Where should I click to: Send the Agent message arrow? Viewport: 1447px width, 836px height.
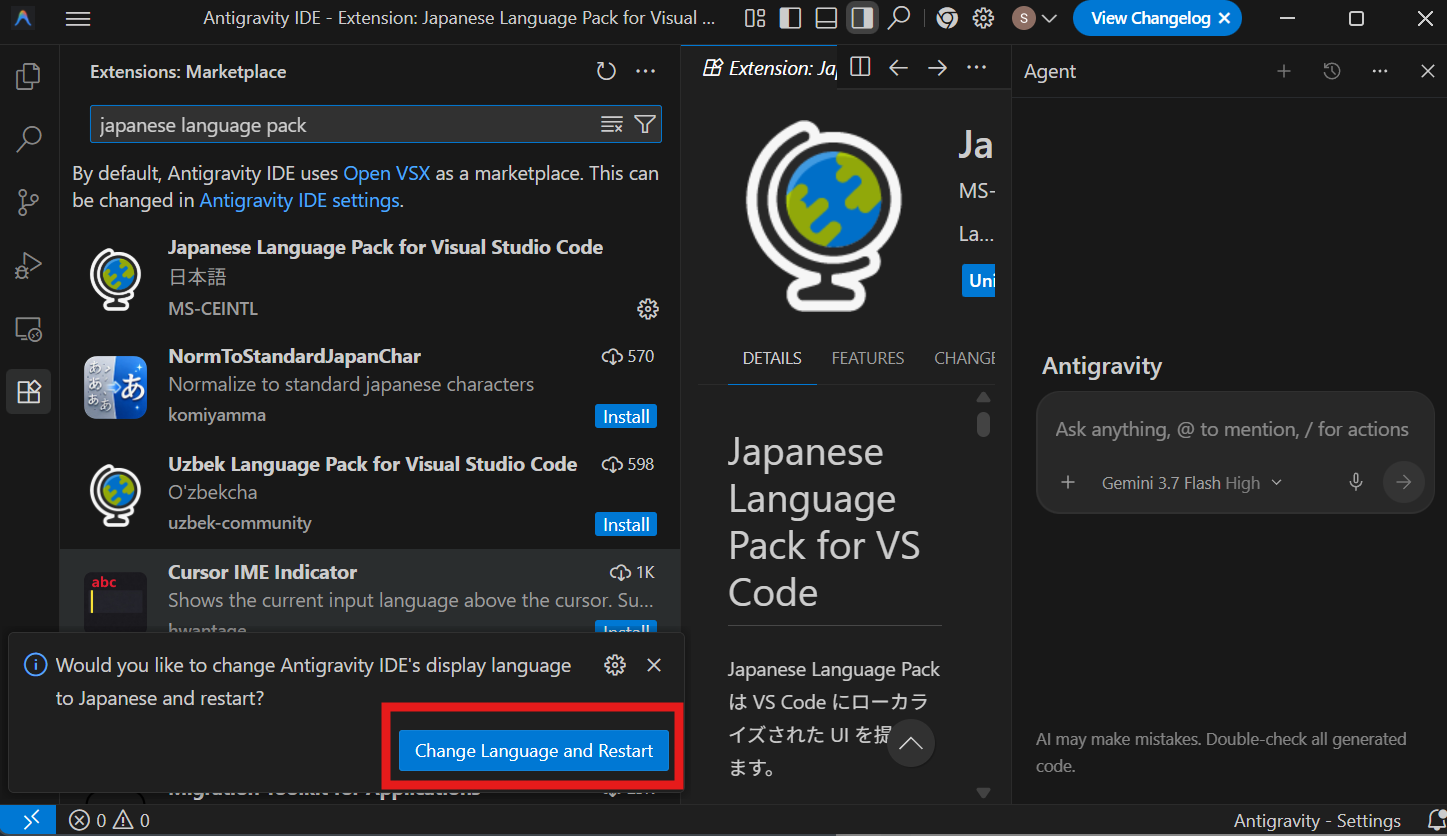[x=1404, y=482]
